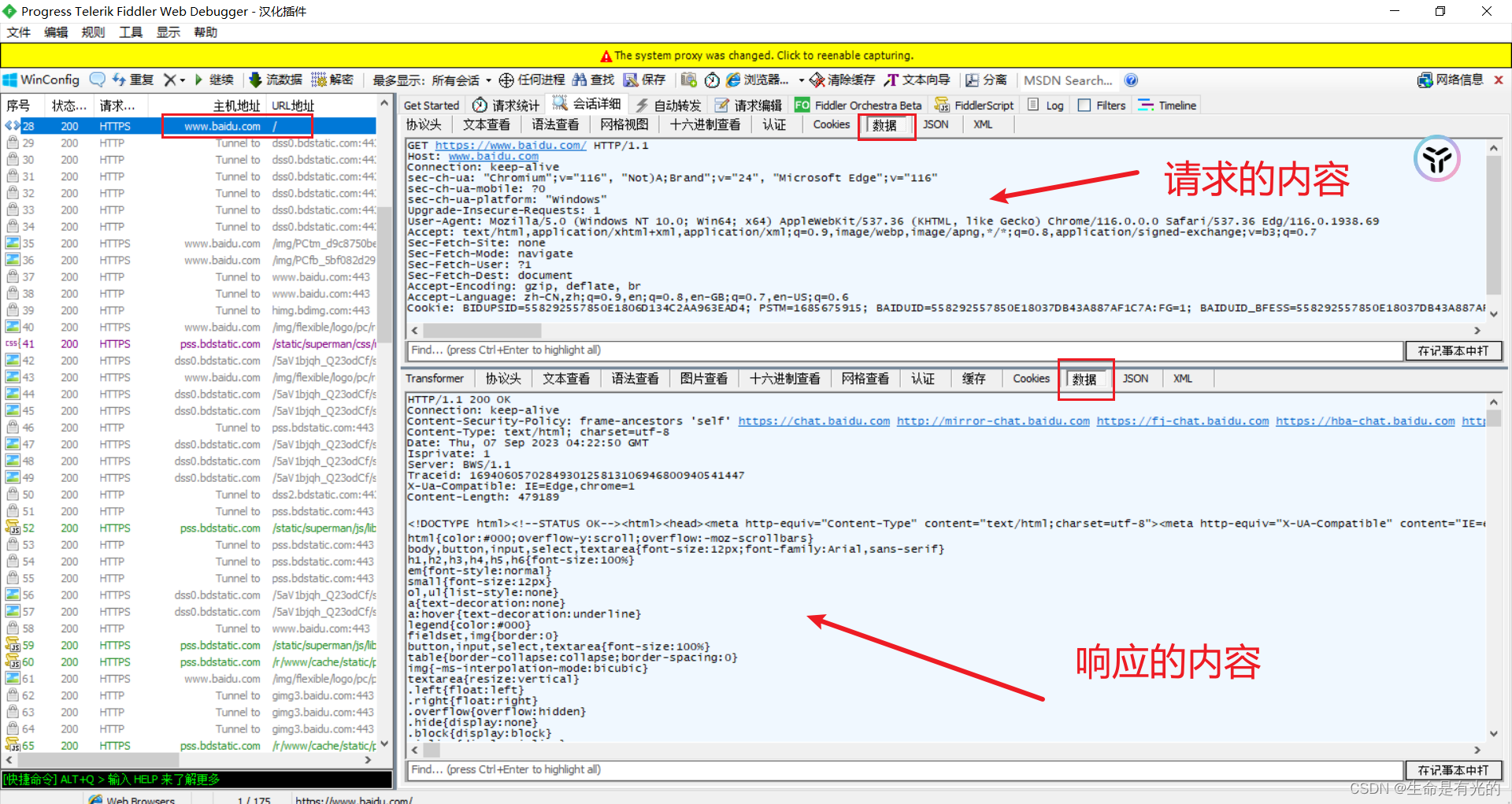The image size is (1512, 804).
Task: Open the https://chat.baidu.com response link
Action: pos(813,421)
